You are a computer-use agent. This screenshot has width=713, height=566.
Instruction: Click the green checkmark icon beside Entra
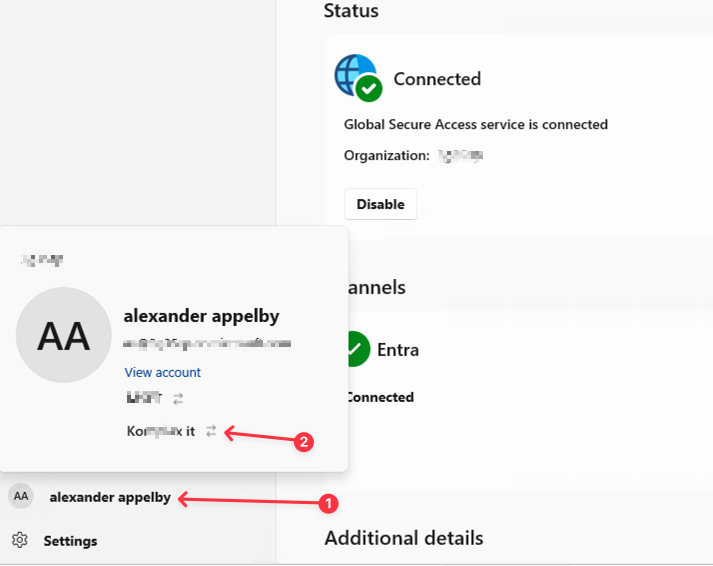[355, 349]
